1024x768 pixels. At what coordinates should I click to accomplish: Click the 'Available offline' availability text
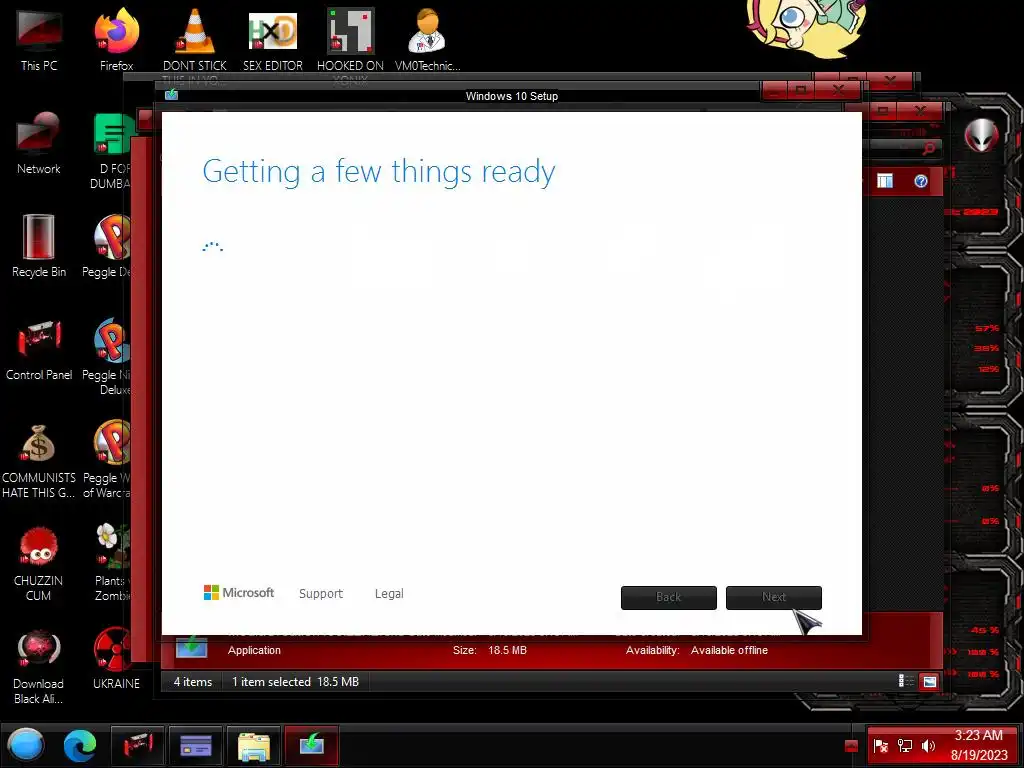(729, 650)
